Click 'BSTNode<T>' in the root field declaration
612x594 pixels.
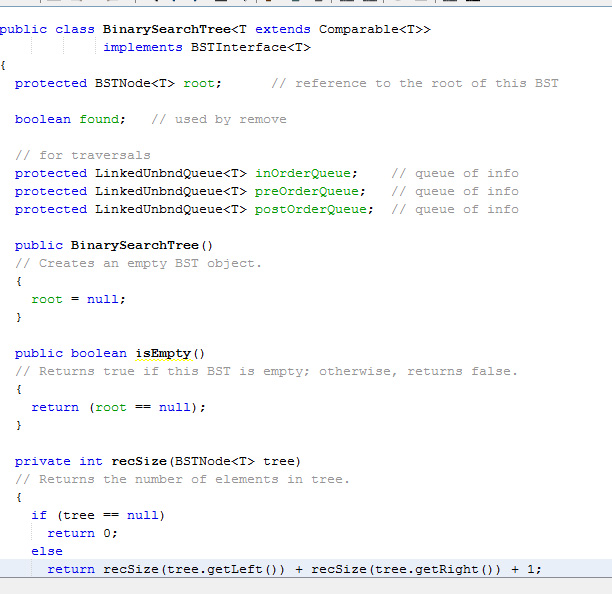click(135, 84)
